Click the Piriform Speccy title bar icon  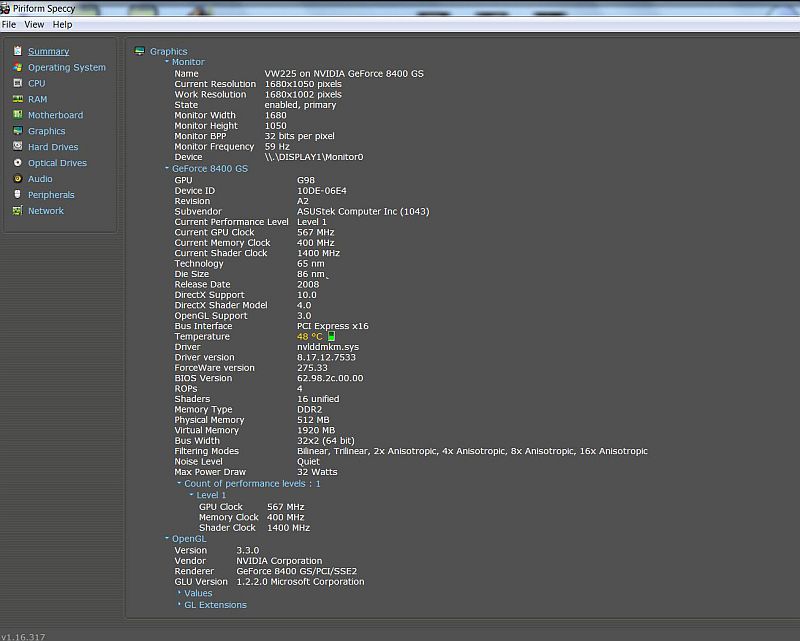tap(5, 9)
